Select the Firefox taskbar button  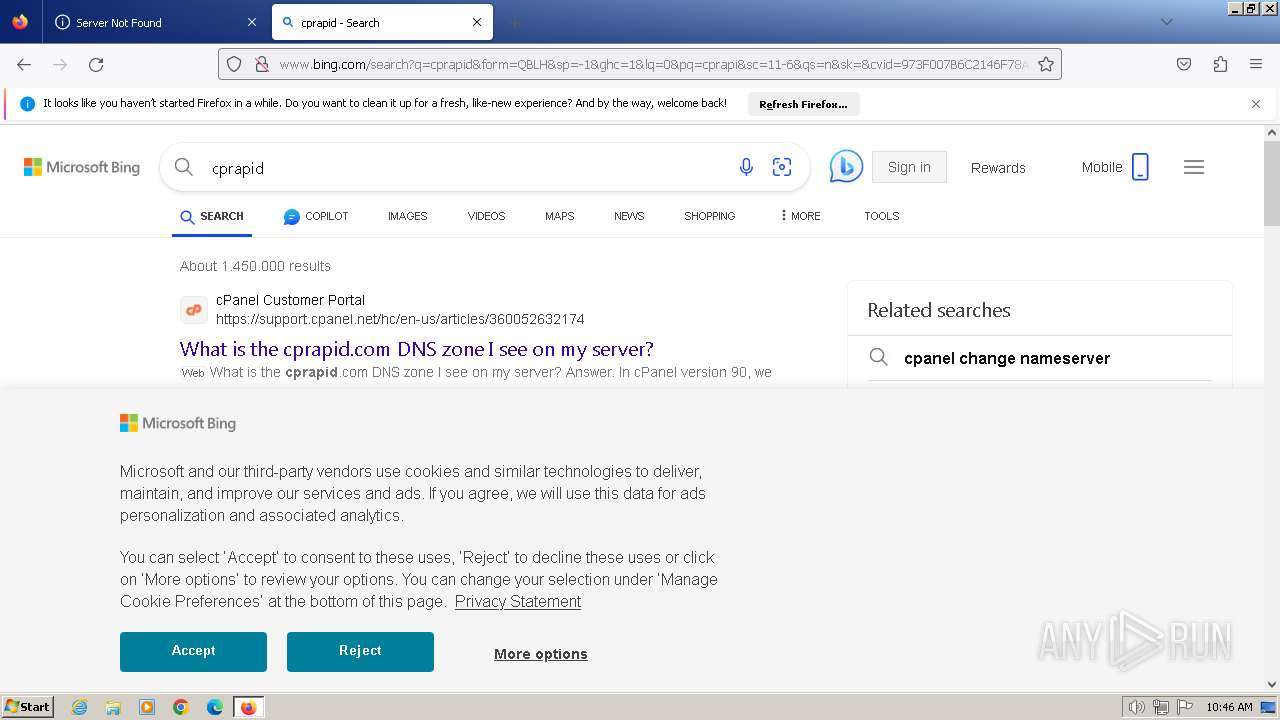tap(248, 707)
